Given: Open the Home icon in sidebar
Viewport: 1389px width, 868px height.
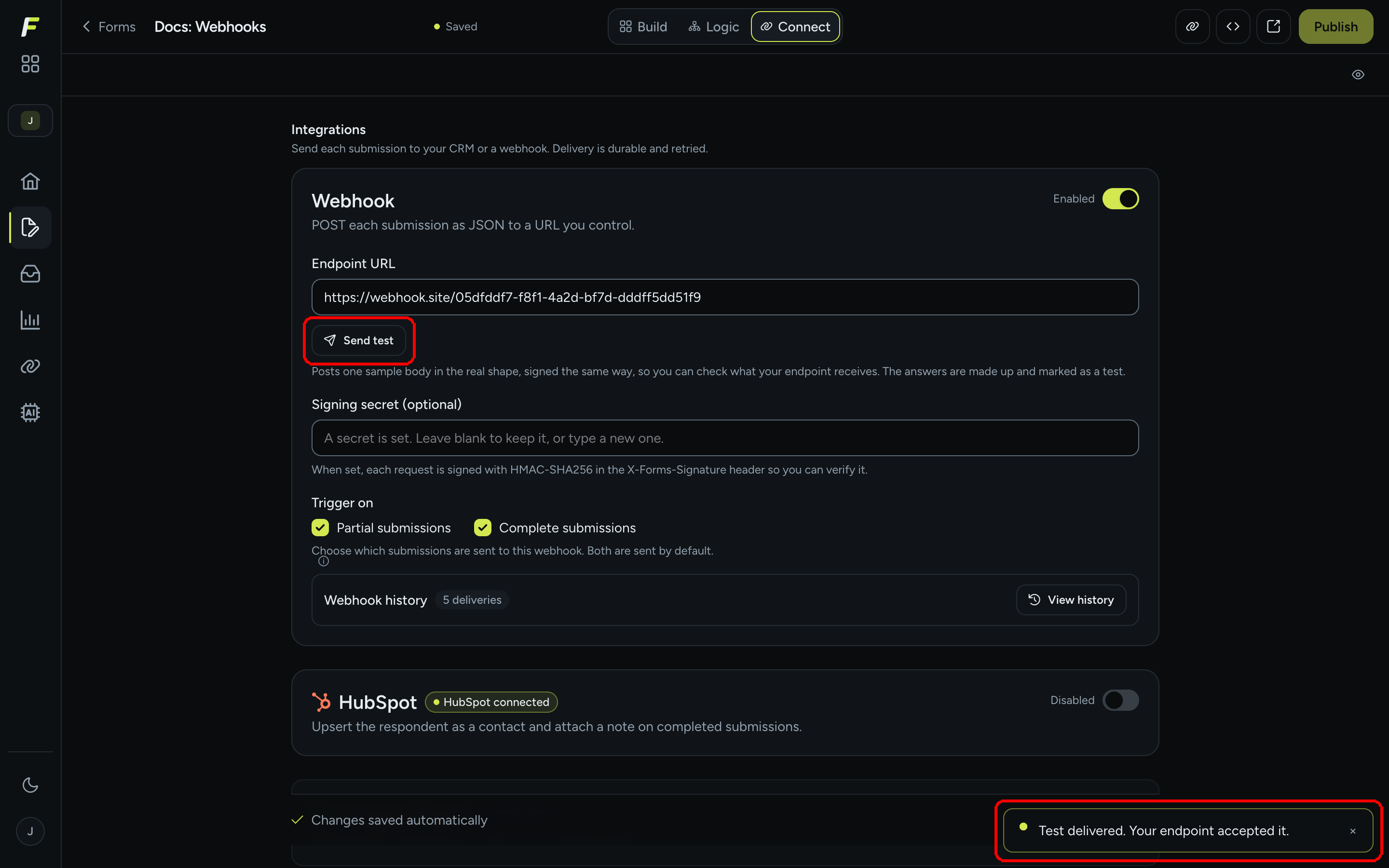Looking at the screenshot, I should (x=30, y=181).
